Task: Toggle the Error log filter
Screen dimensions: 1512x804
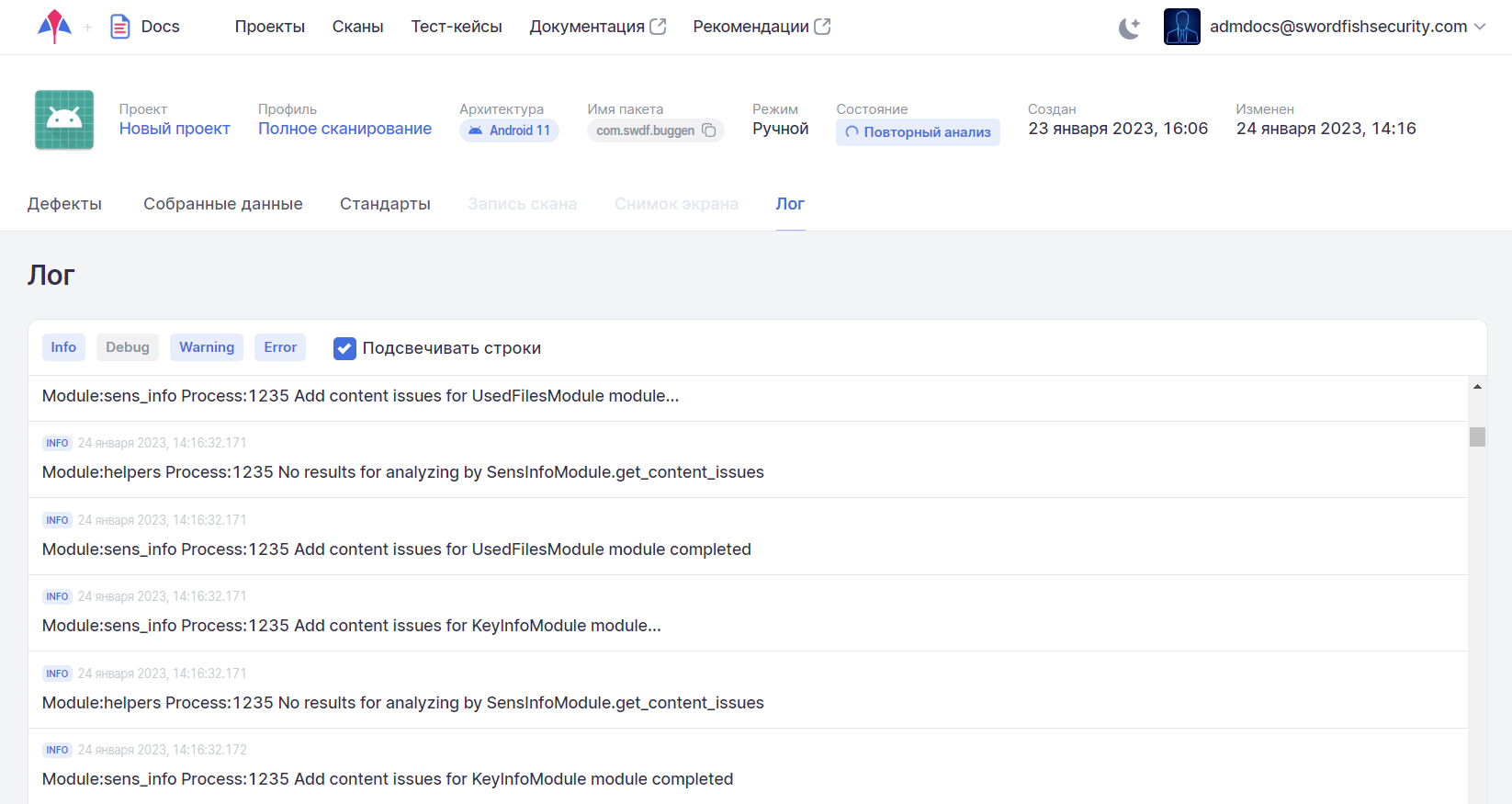Action: point(280,347)
